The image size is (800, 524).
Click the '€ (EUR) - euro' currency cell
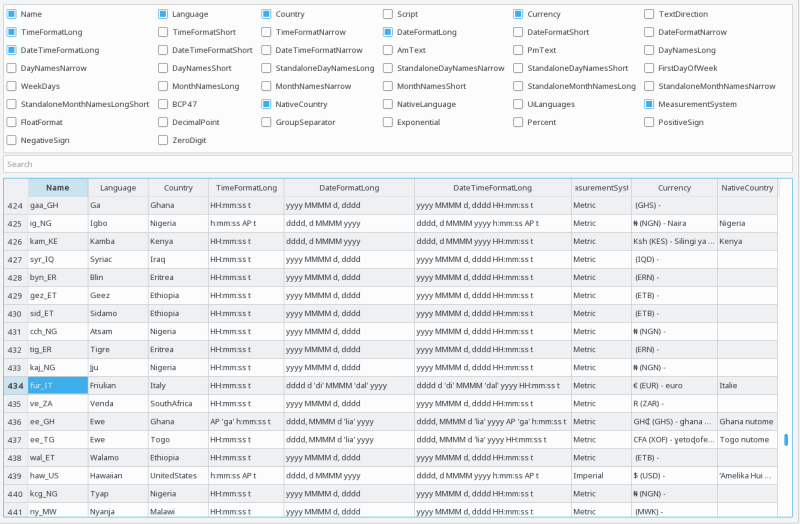(x=674, y=386)
